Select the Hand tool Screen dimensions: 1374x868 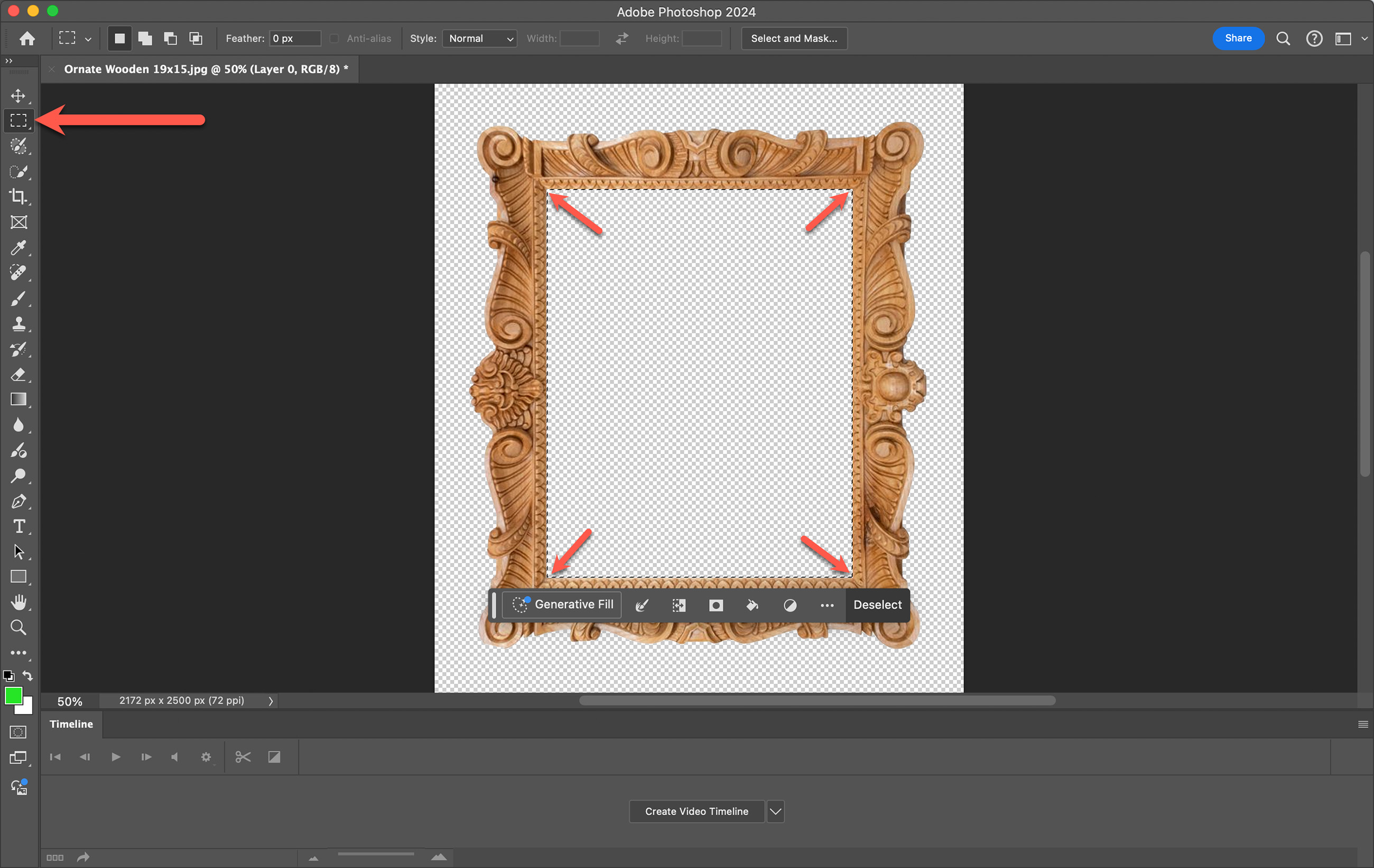(18, 602)
